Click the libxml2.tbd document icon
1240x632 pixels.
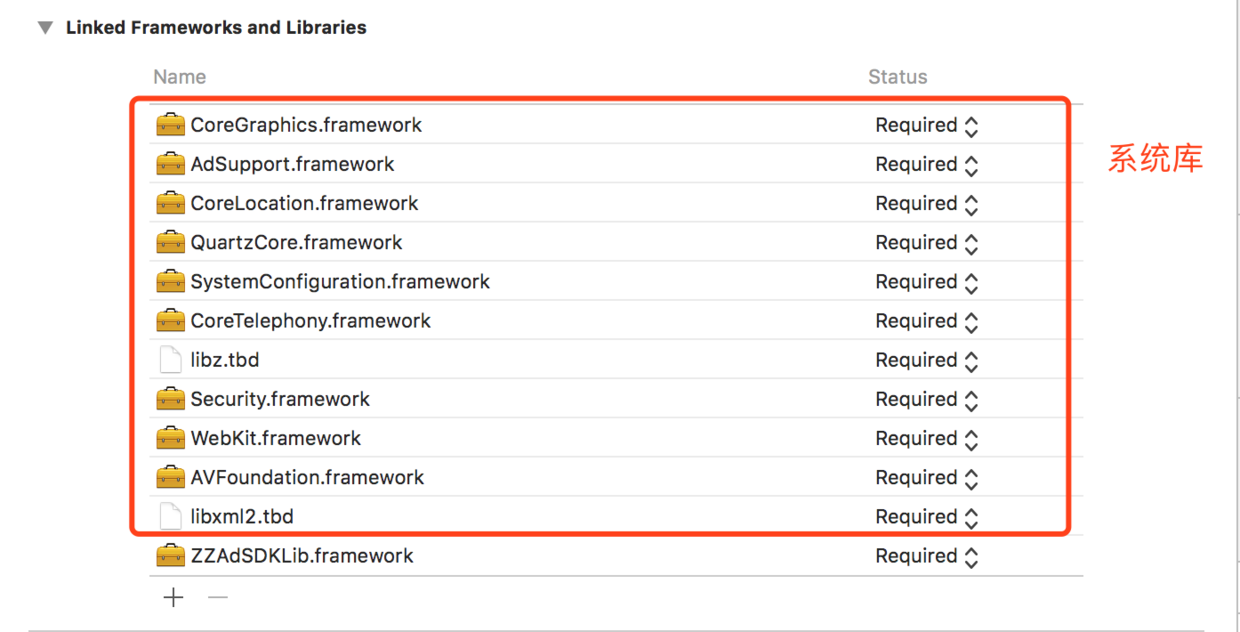point(171,517)
